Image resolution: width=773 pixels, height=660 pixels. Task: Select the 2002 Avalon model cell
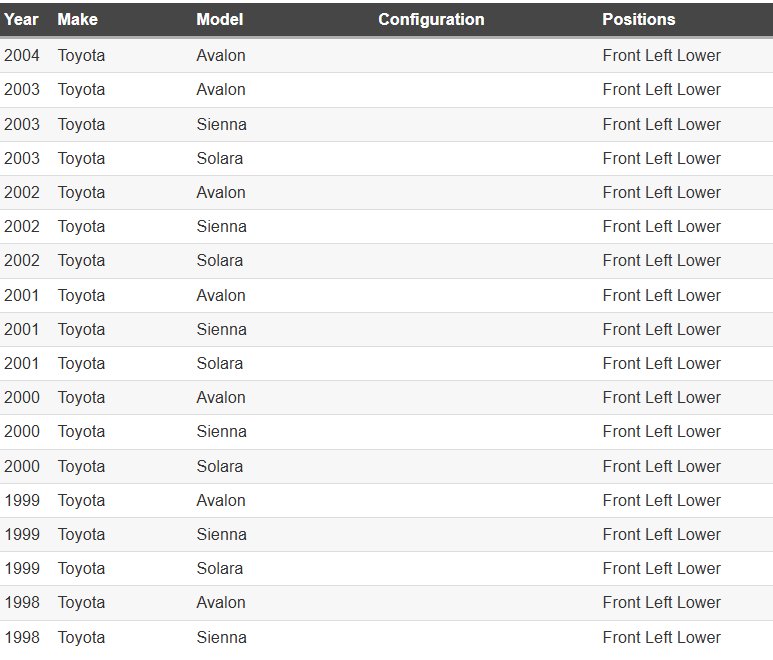pyautogui.click(x=221, y=192)
